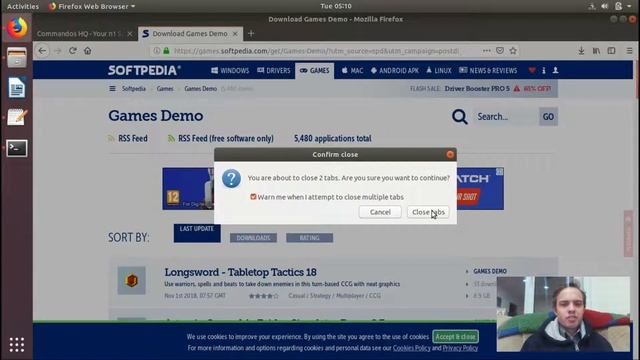Screen dimensions: 640x360
Task: Click the Longsword game thumbnail icon
Action: click(x=131, y=280)
